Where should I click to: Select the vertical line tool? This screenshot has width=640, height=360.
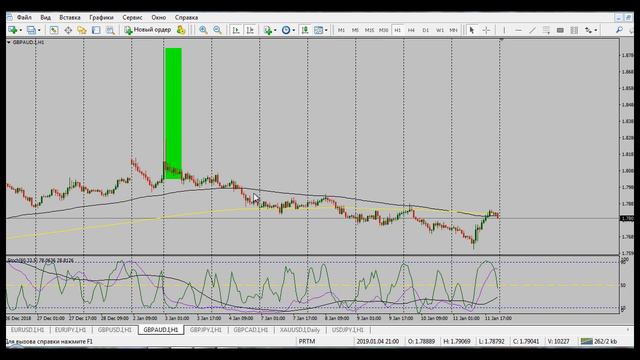pos(504,30)
